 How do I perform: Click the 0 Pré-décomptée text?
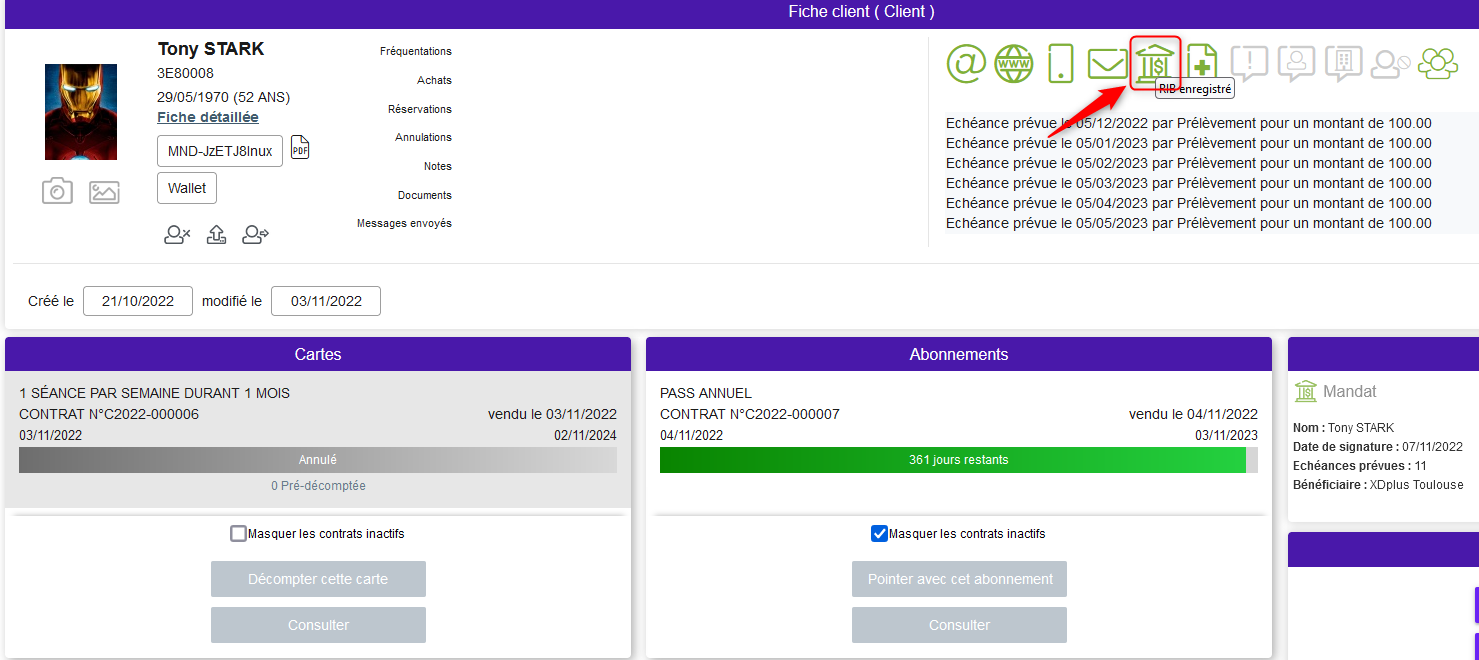(x=318, y=486)
